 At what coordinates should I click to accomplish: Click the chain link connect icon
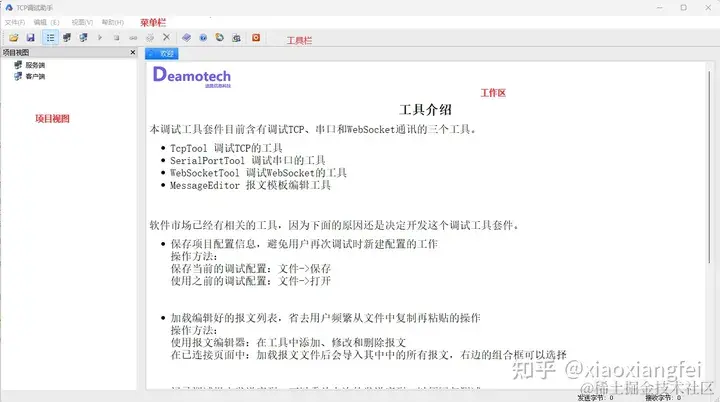tap(133, 38)
